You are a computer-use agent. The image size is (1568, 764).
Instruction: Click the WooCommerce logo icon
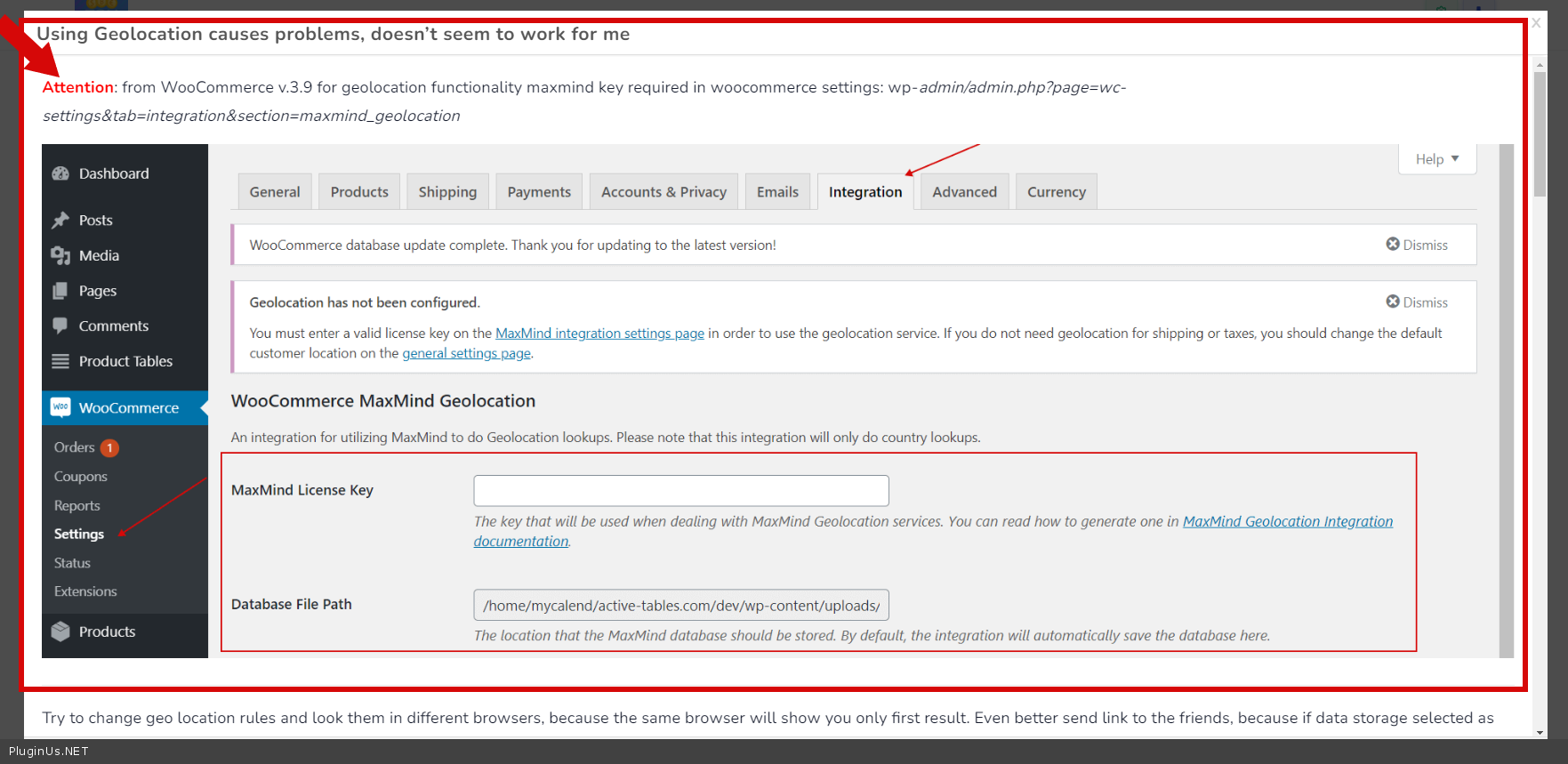[x=60, y=407]
